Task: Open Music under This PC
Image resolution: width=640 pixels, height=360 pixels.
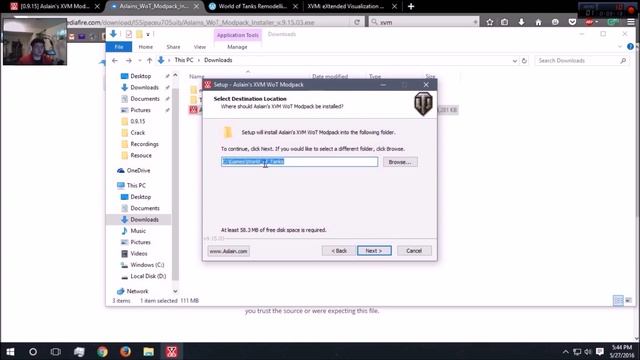Action: click(x=138, y=231)
